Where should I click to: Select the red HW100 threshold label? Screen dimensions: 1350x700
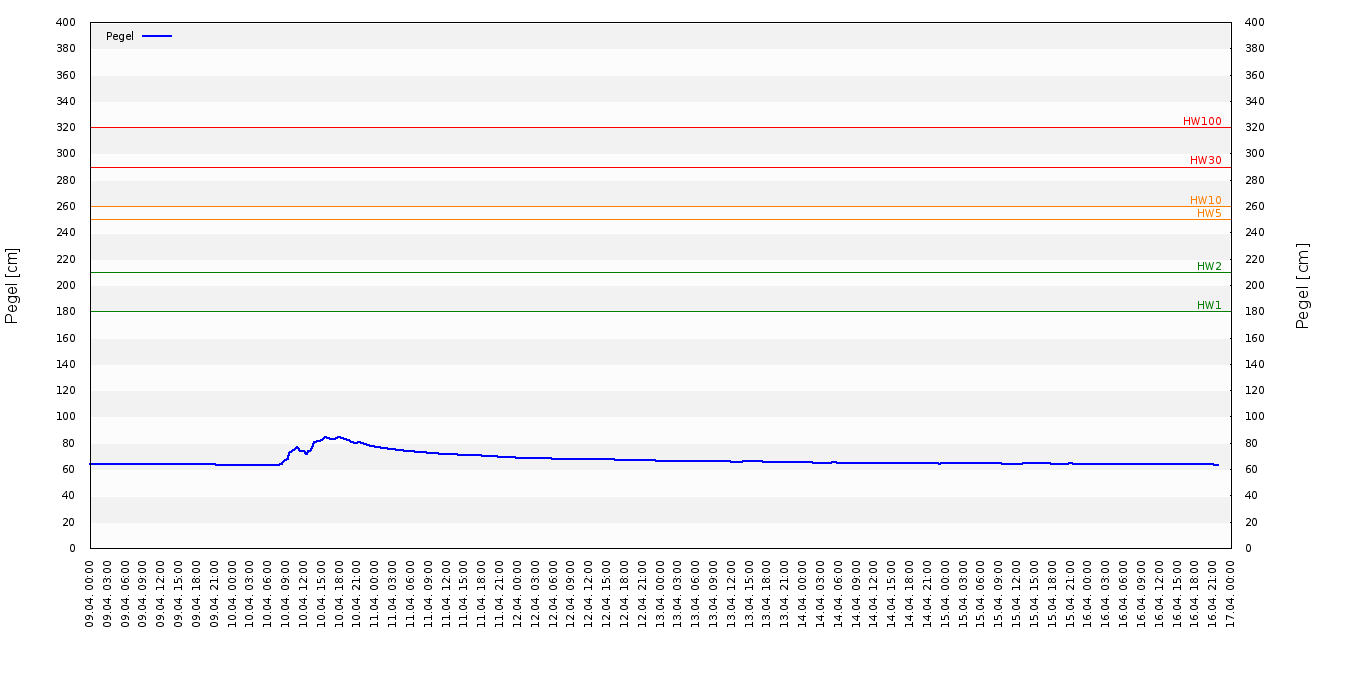[x=1202, y=121]
